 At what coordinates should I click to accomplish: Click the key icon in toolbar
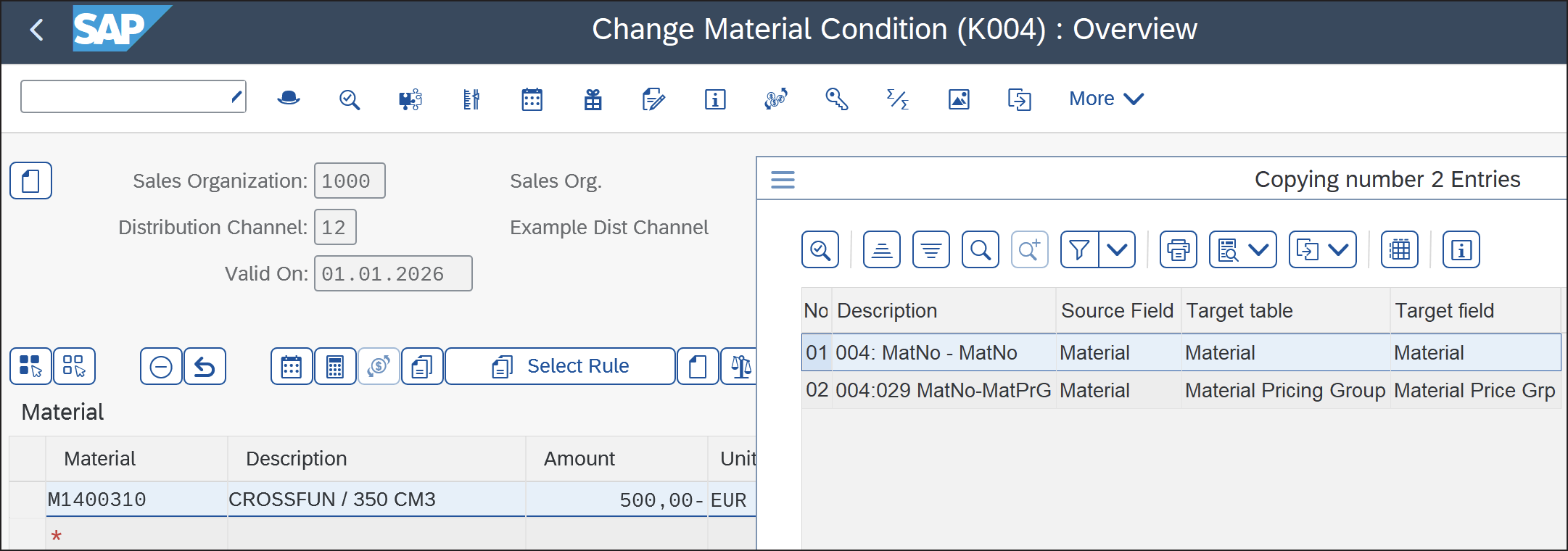(837, 99)
